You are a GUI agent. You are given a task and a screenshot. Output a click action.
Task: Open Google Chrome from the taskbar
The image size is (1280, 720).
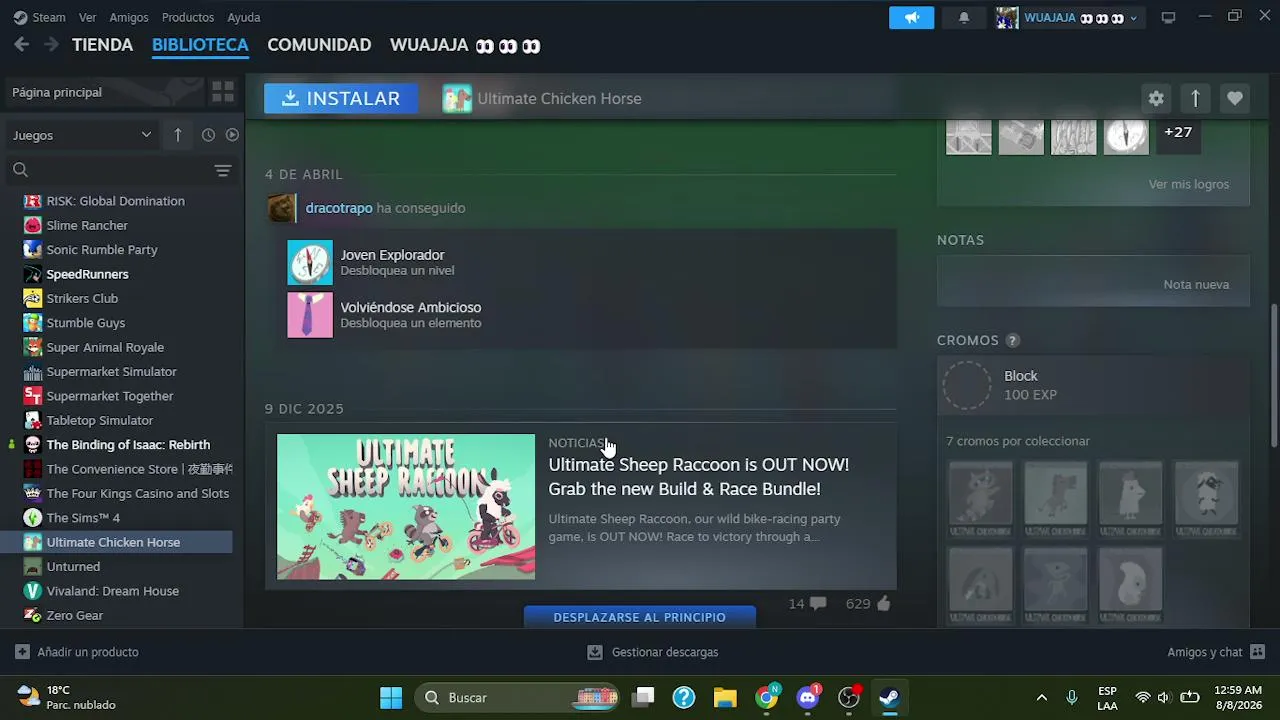(767, 697)
